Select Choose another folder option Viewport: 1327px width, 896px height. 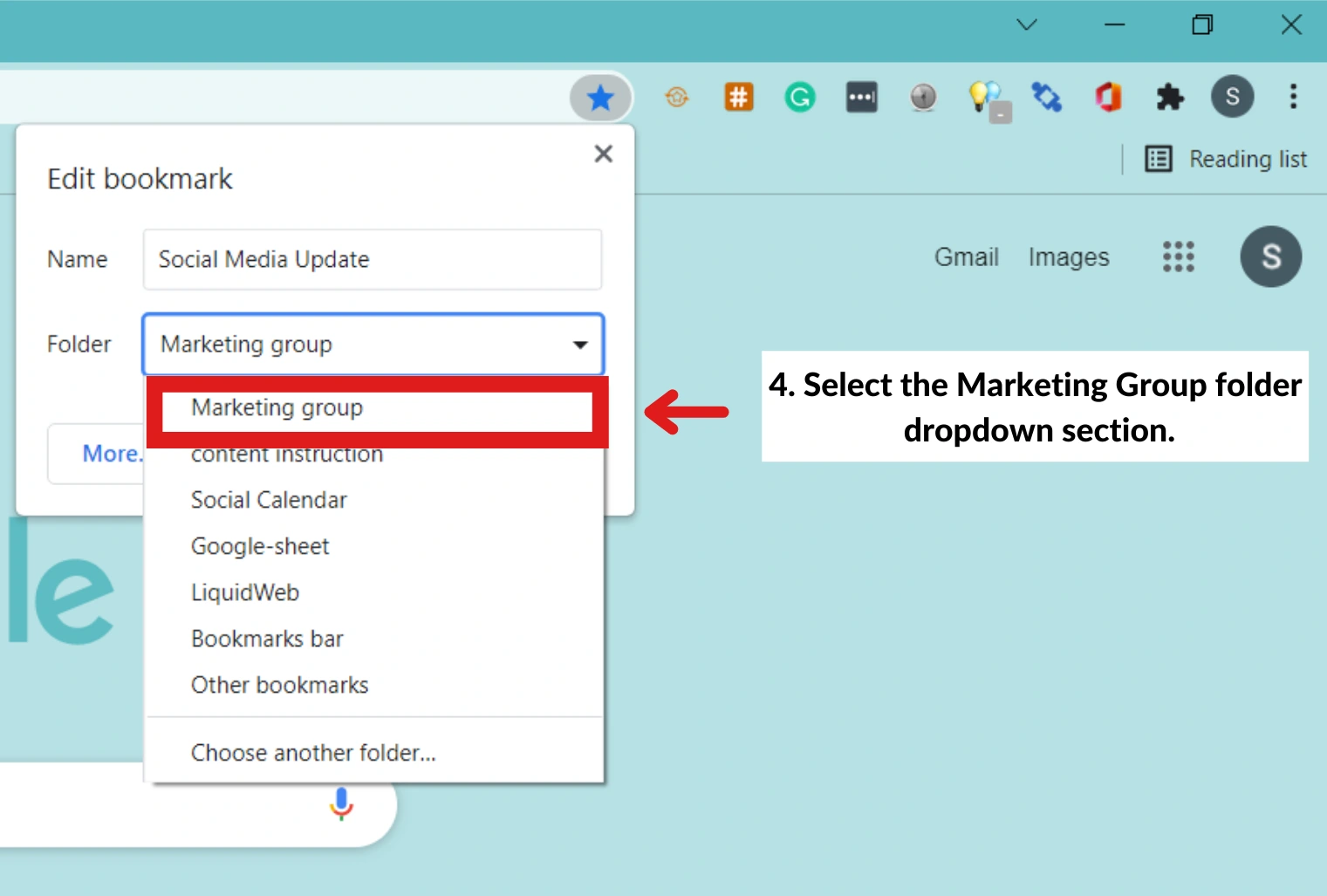(x=313, y=752)
